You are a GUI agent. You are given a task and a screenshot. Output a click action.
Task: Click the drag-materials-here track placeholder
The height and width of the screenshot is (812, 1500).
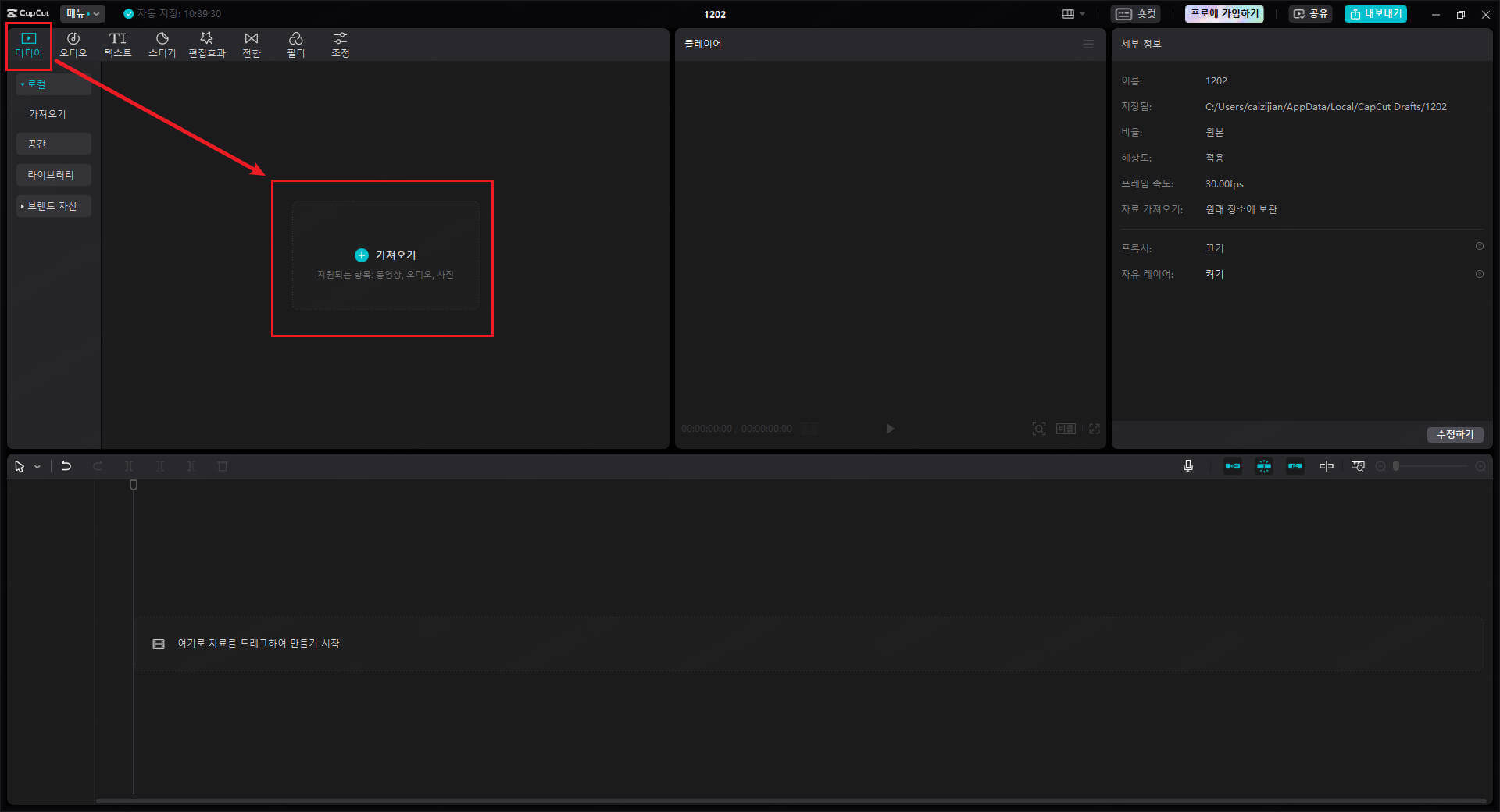pos(809,644)
